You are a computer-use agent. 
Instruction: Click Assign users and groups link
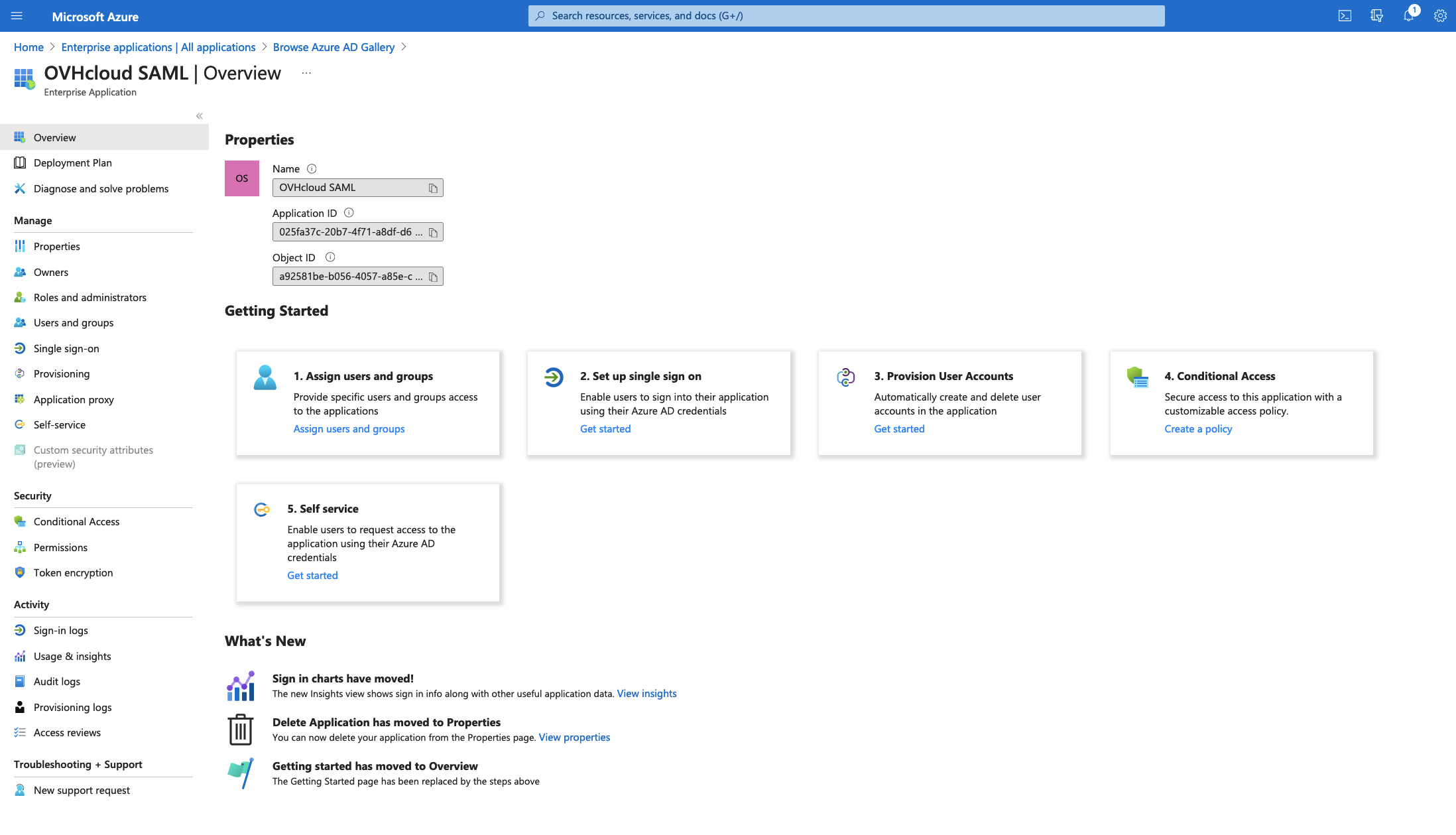point(348,429)
